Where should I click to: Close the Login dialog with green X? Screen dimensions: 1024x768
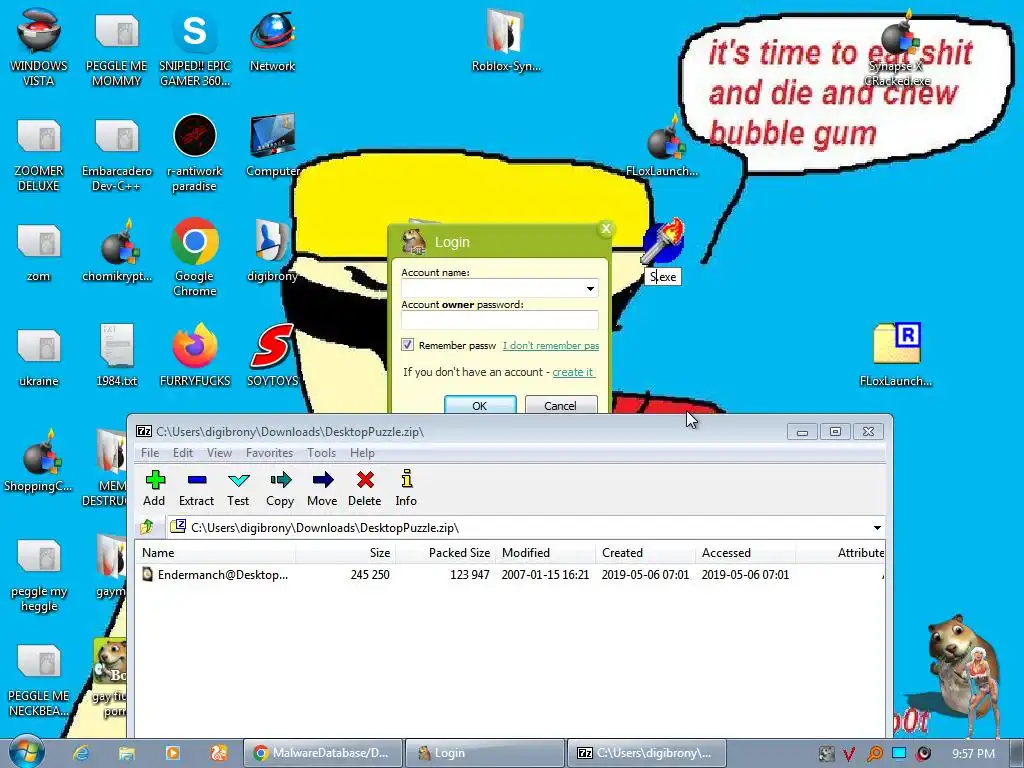[x=605, y=229]
